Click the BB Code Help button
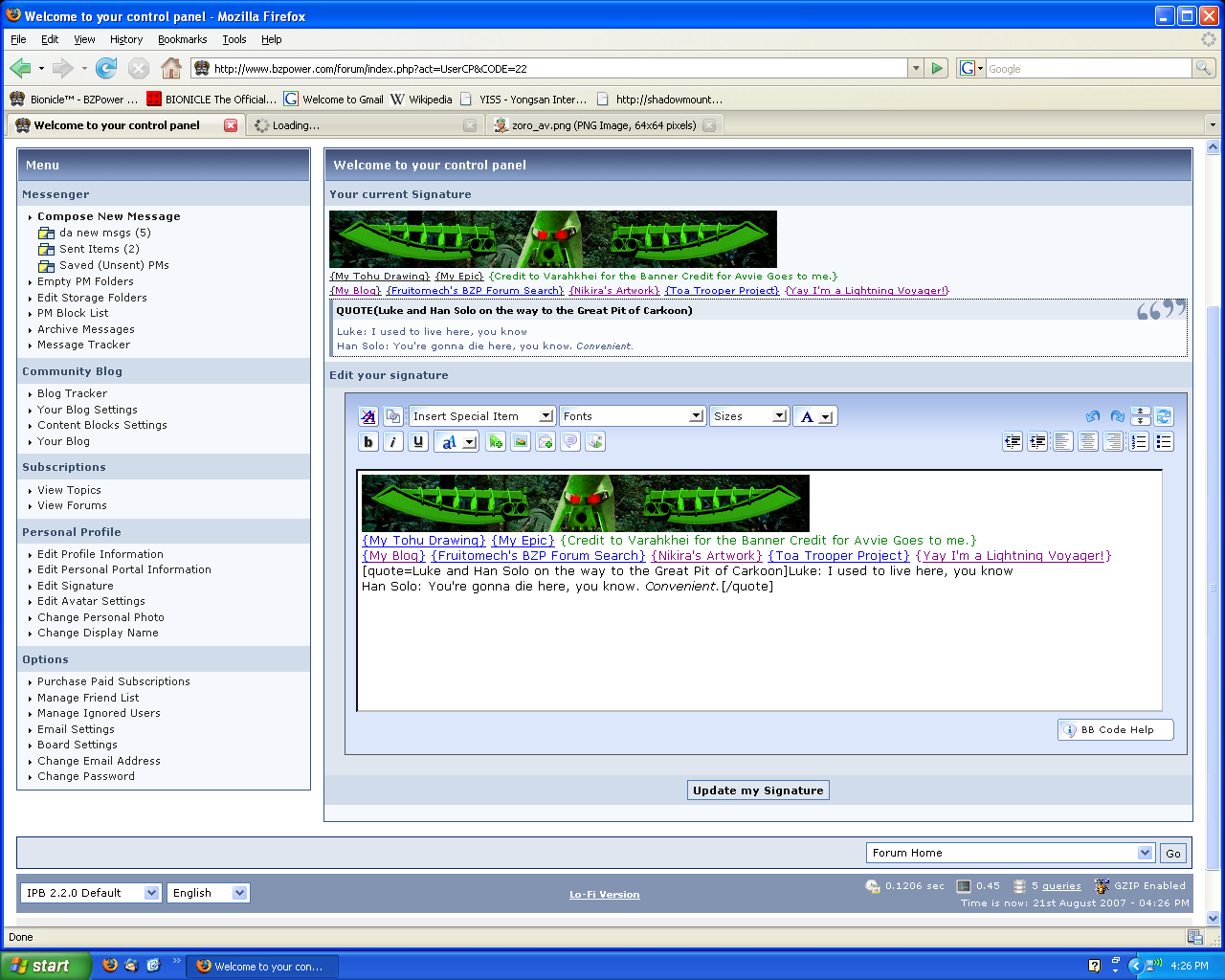This screenshot has width=1225, height=980. point(1116,730)
